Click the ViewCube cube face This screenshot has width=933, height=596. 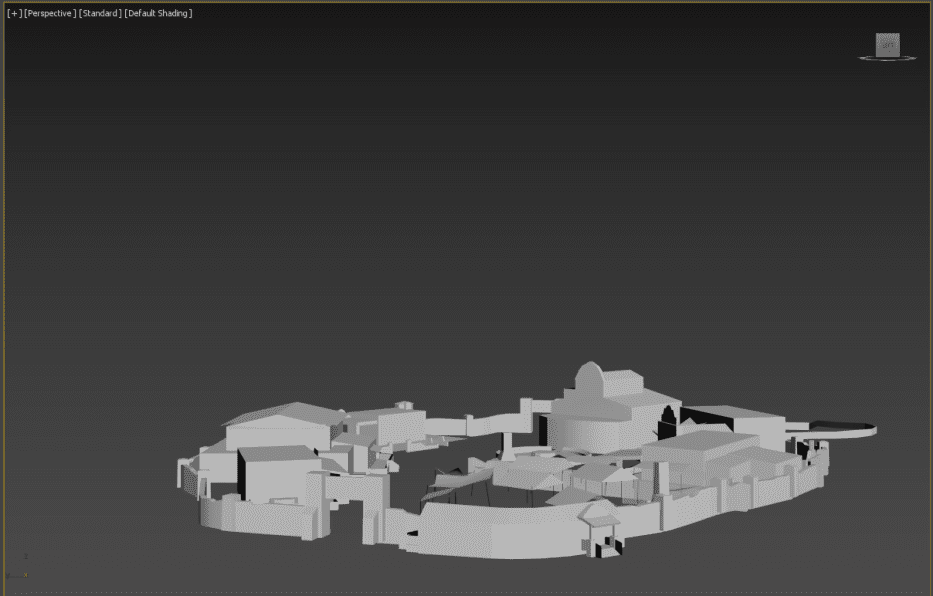tap(887, 45)
